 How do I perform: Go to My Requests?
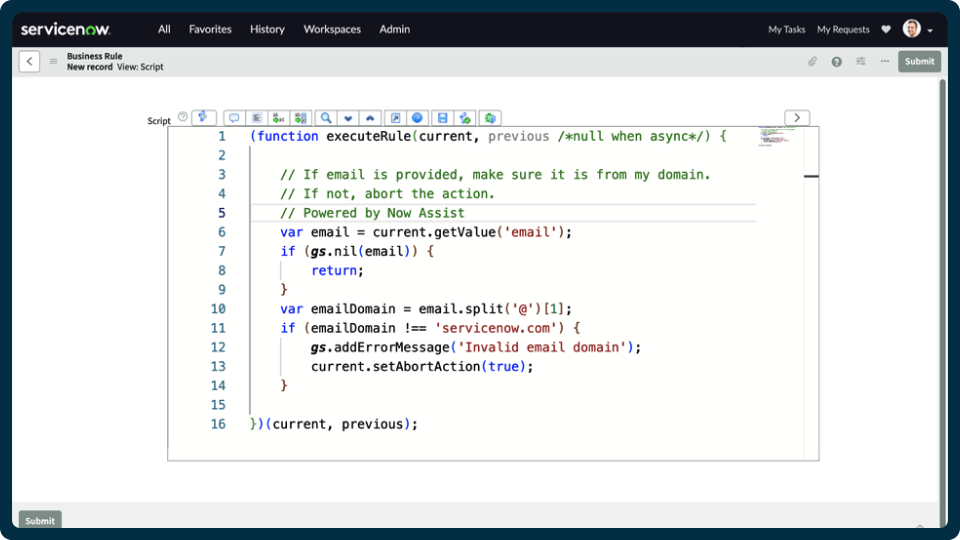coord(843,29)
